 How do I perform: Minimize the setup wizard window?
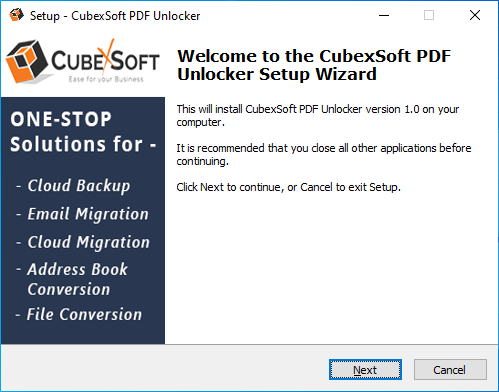coord(384,15)
